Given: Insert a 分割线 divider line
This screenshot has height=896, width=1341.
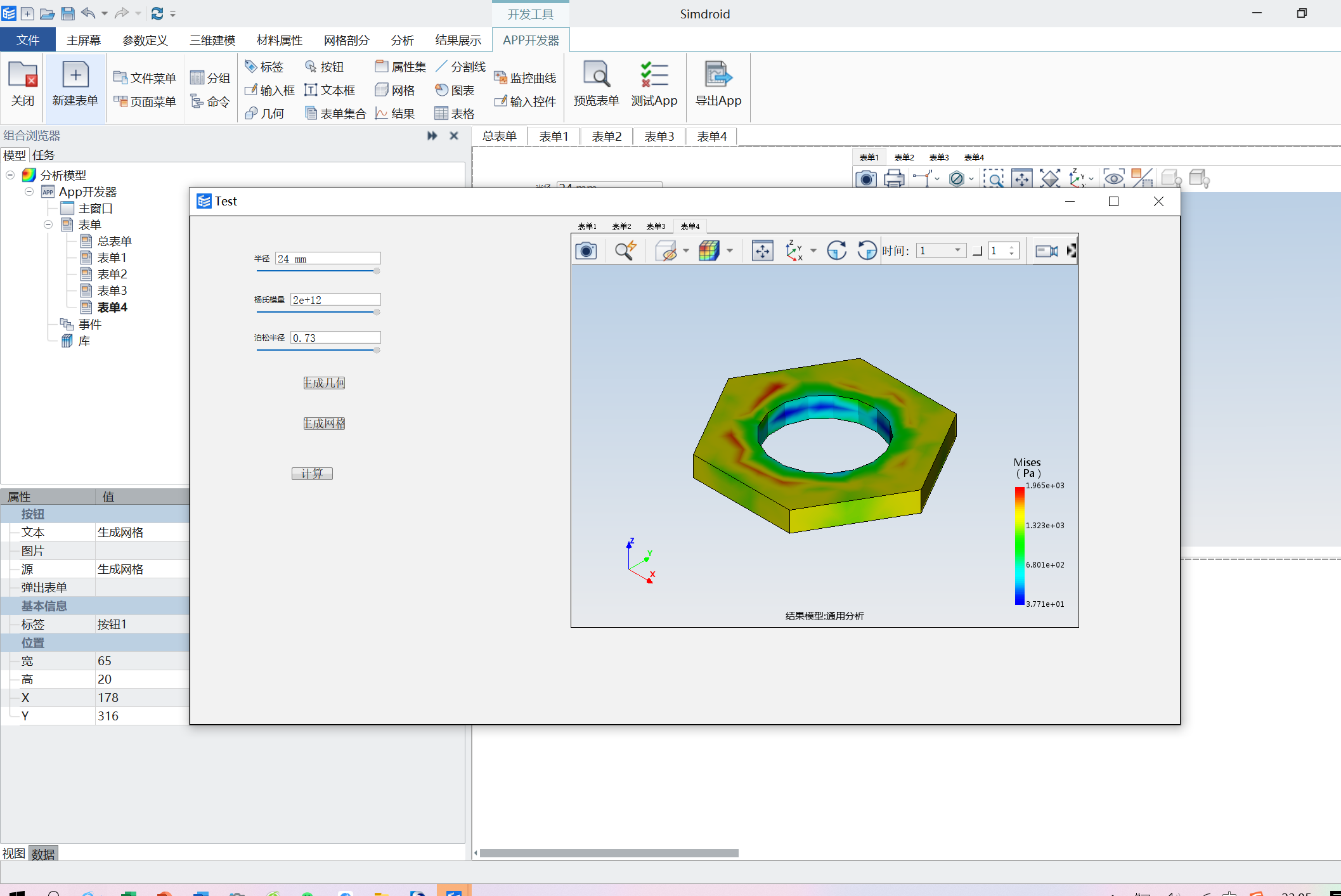Looking at the screenshot, I should pos(460,67).
